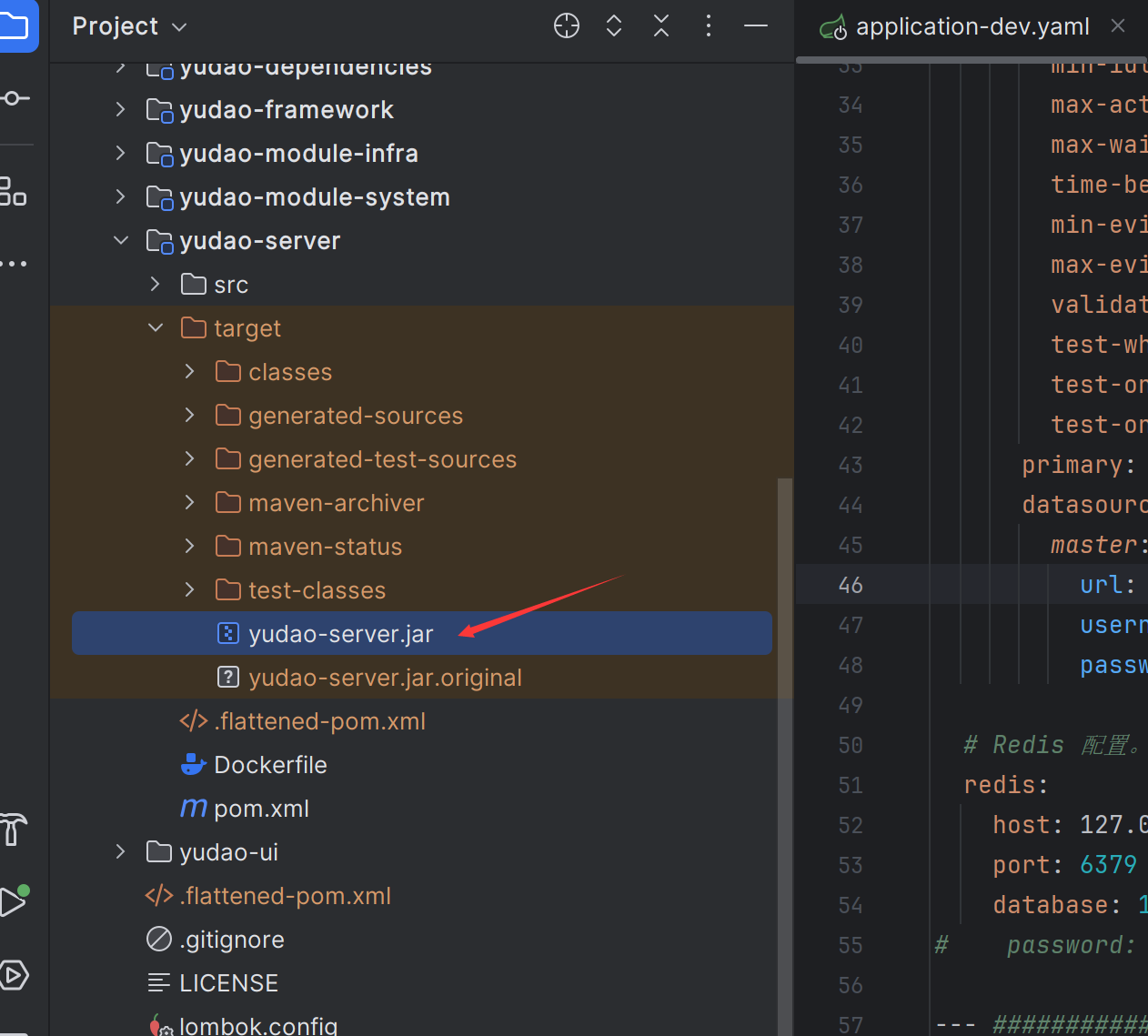Expand the yudao-framework module
Image resolution: width=1148 pixels, height=1036 pixels.
click(121, 109)
